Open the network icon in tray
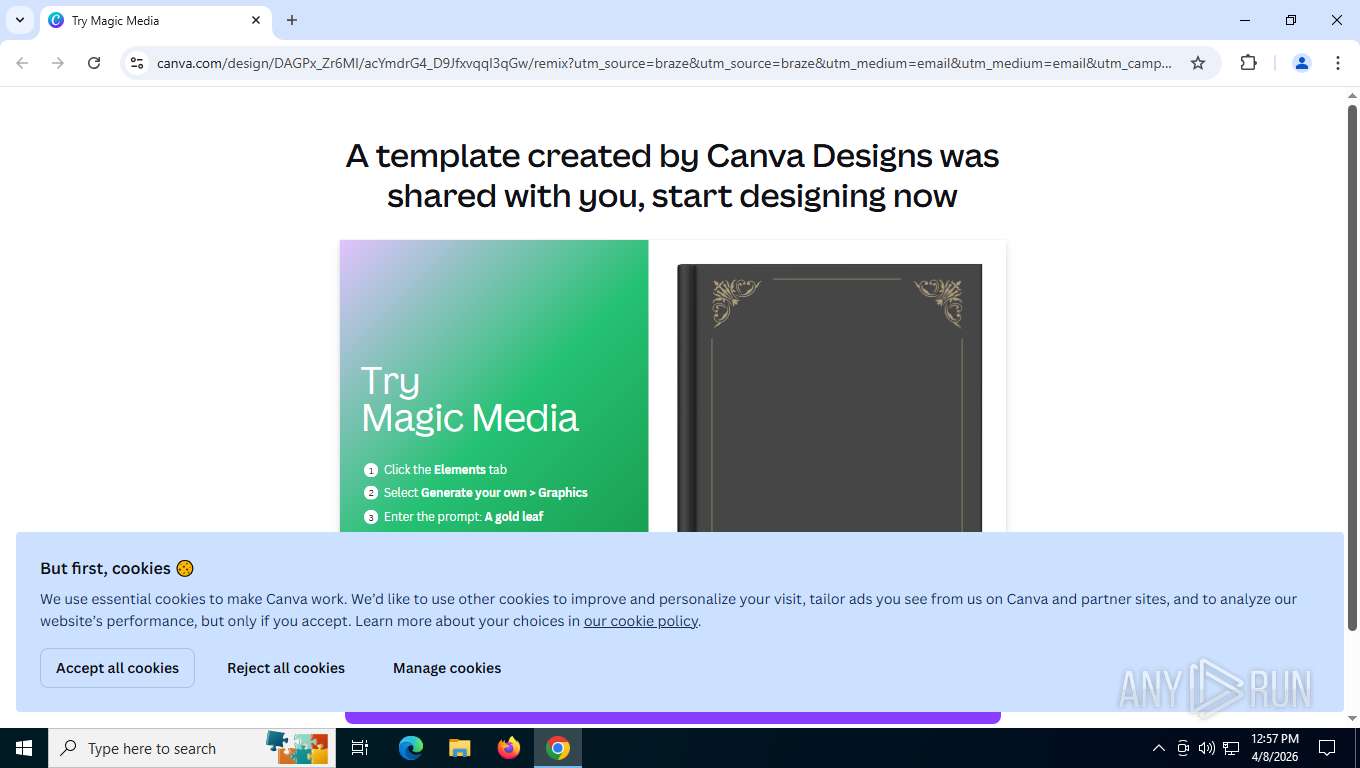 (x=1231, y=748)
